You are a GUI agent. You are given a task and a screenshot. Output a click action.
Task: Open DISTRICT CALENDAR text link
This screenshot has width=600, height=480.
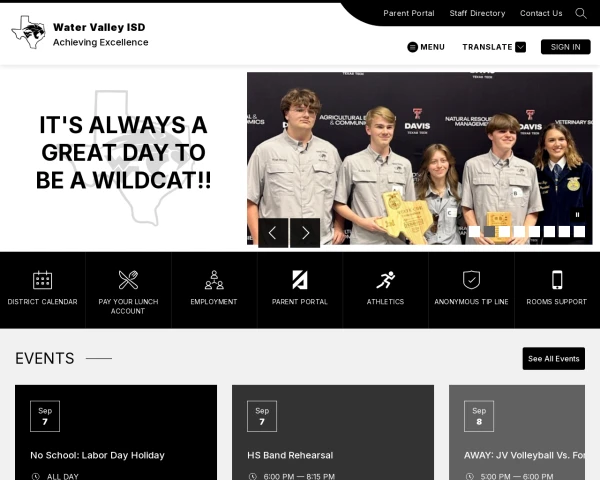[x=42, y=302]
